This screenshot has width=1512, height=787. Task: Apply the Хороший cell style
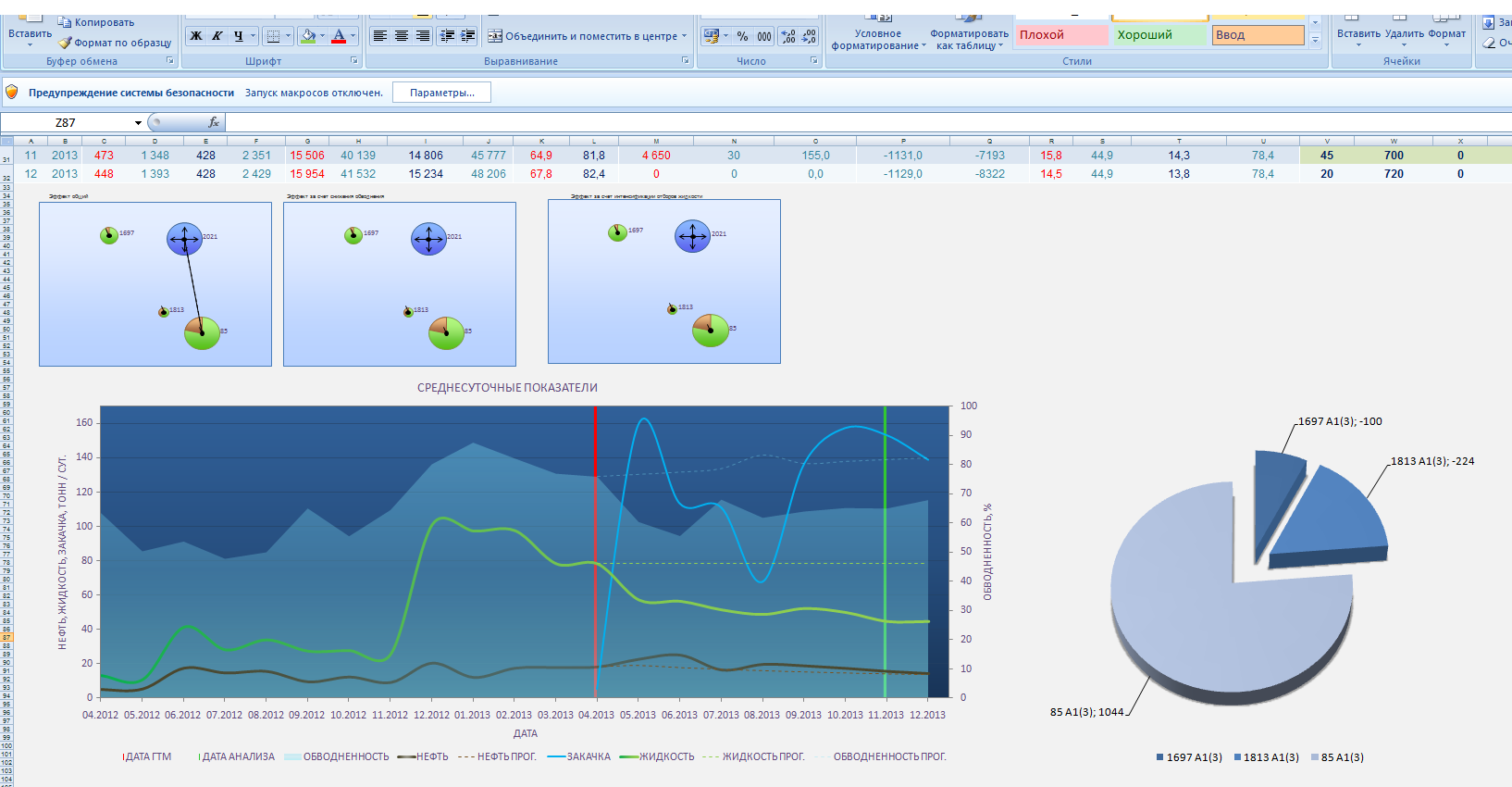(1160, 35)
